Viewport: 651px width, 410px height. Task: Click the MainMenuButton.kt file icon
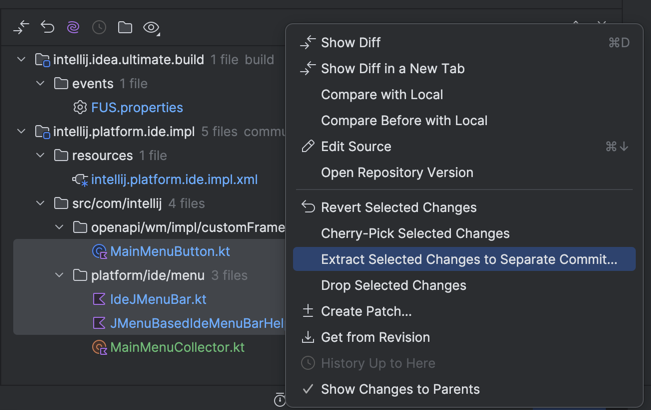coord(99,251)
